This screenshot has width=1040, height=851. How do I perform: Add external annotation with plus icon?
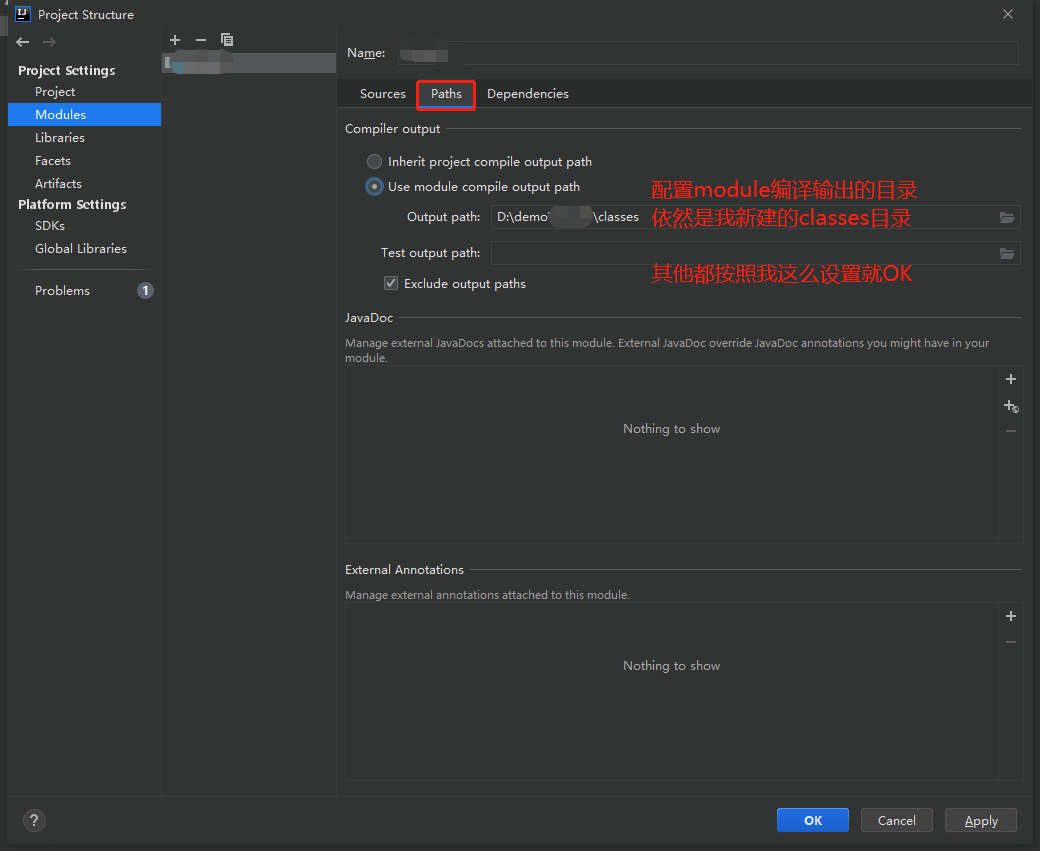click(x=1011, y=616)
